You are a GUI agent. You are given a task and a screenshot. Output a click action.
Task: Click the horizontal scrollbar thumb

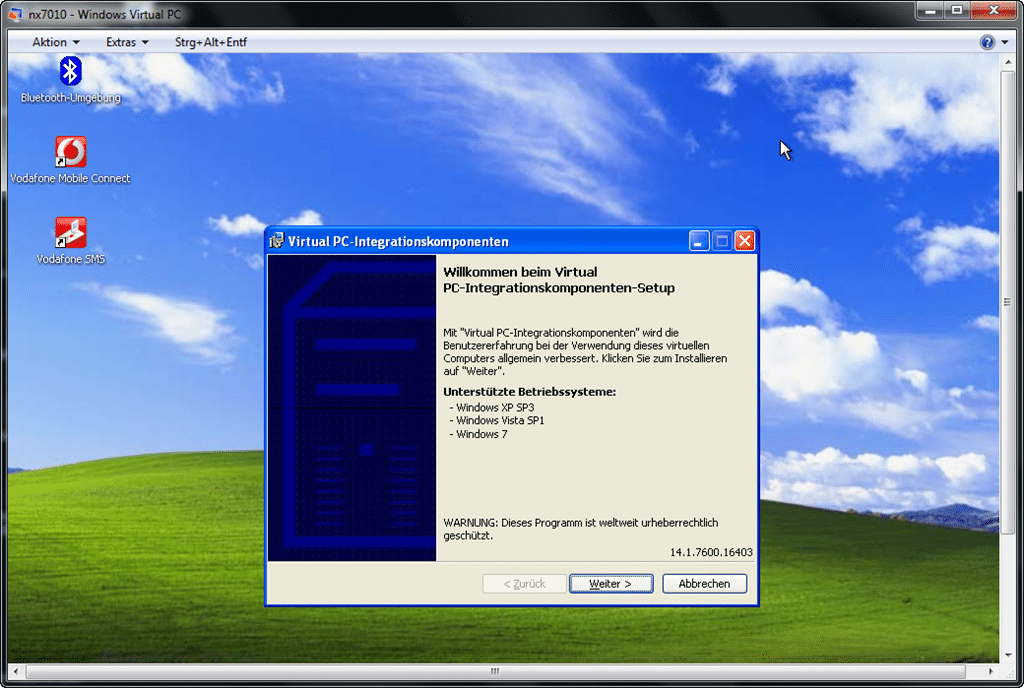pyautogui.click(x=494, y=670)
